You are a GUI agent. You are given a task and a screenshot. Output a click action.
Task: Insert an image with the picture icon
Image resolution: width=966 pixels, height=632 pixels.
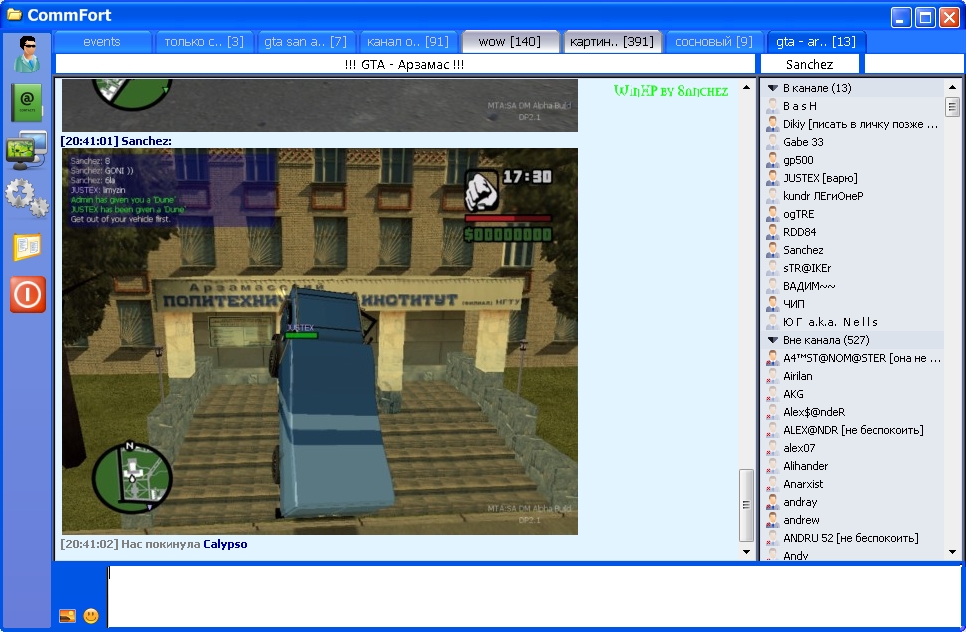67,616
